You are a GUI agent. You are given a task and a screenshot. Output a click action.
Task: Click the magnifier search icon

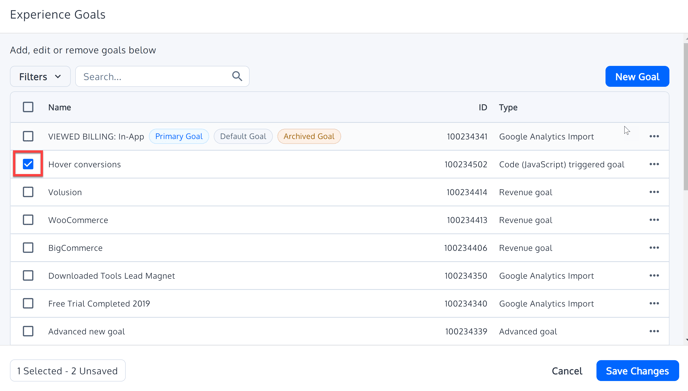237,76
